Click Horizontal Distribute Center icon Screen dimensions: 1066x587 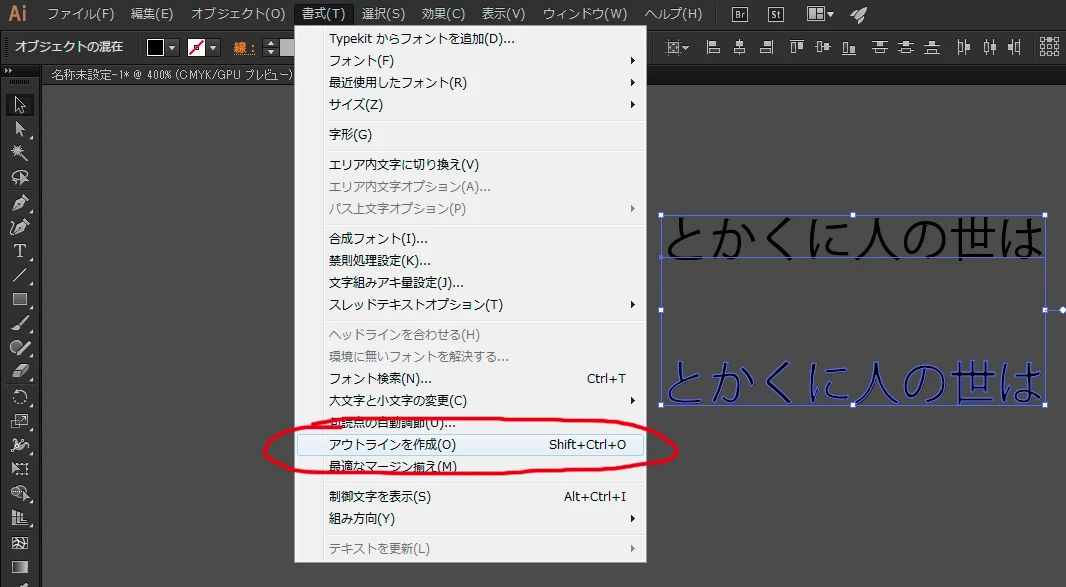click(x=990, y=47)
